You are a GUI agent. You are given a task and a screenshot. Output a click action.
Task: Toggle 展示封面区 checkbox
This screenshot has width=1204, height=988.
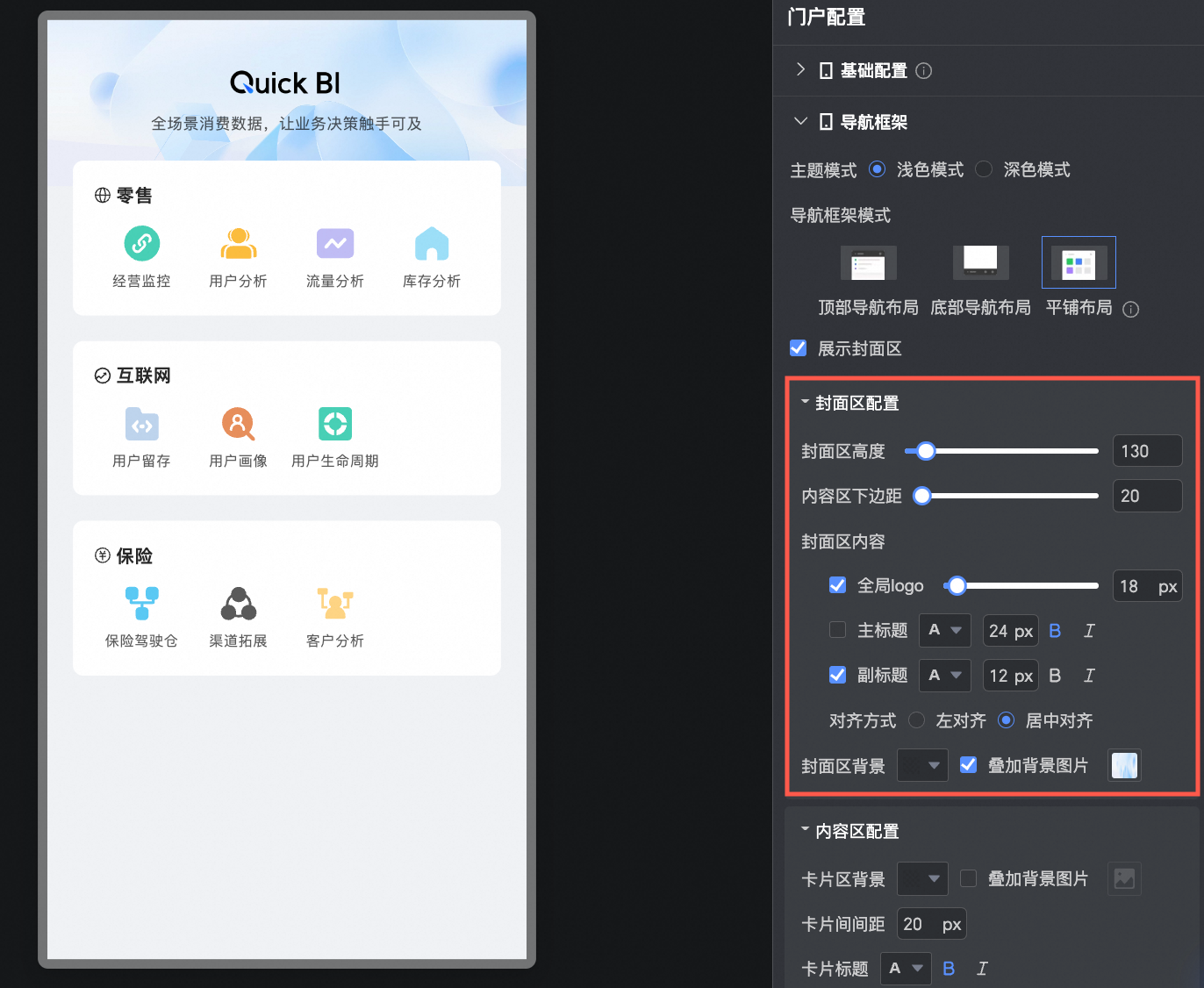click(x=798, y=348)
